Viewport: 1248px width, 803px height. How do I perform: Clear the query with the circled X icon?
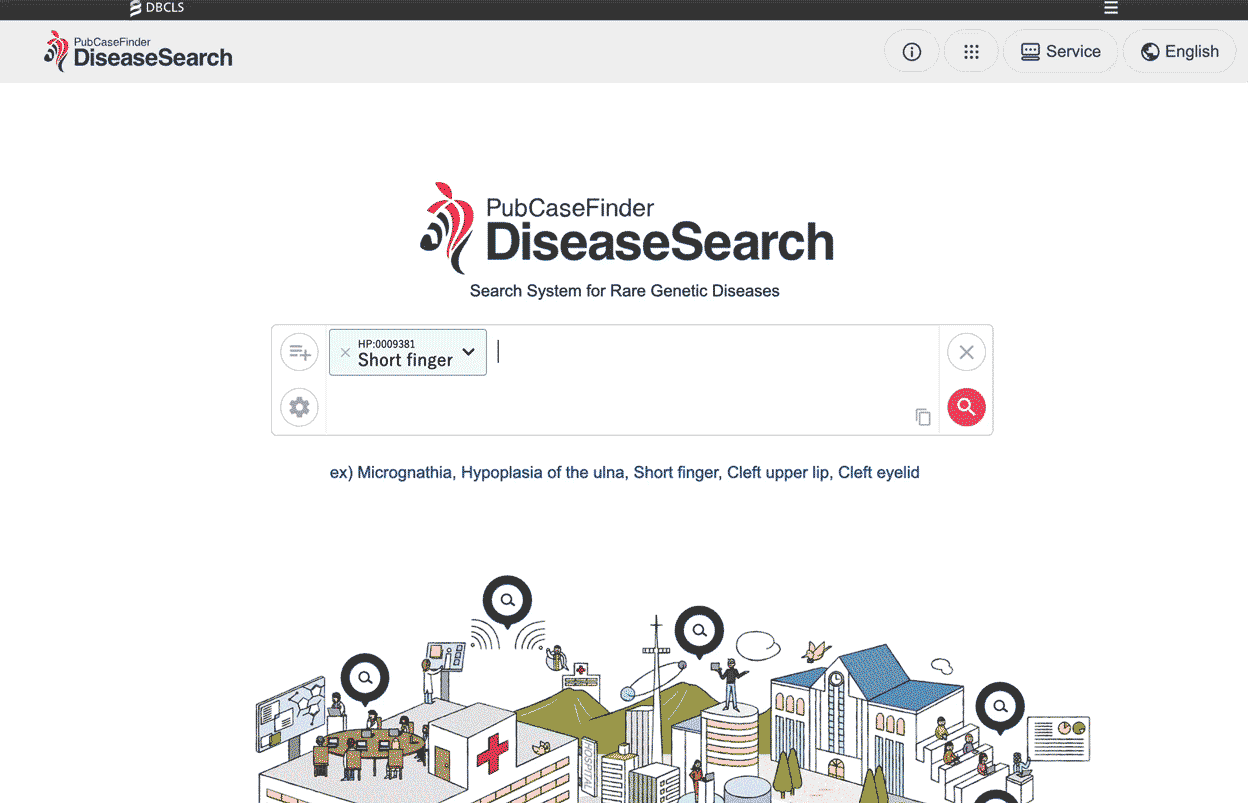coord(966,352)
